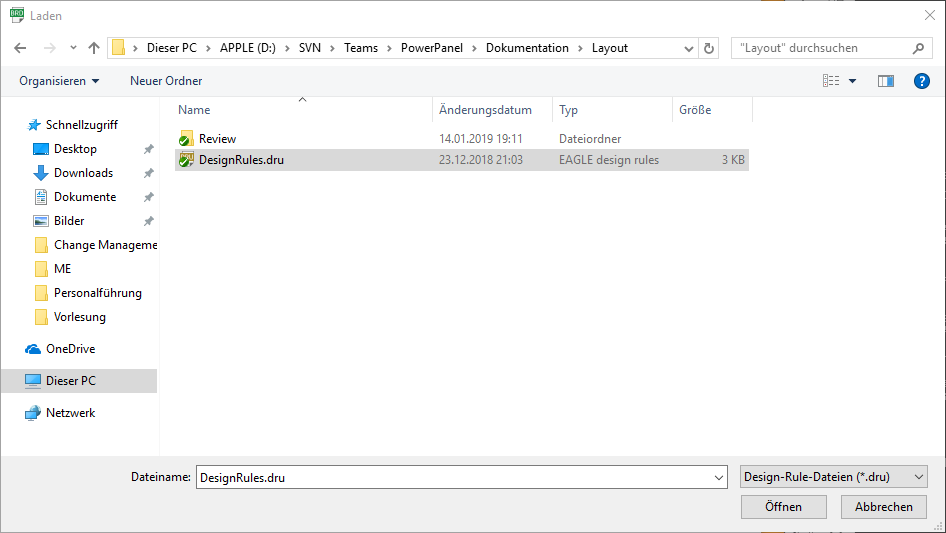Click Neuer Ordner in the toolbar
The image size is (946, 533).
(166, 81)
